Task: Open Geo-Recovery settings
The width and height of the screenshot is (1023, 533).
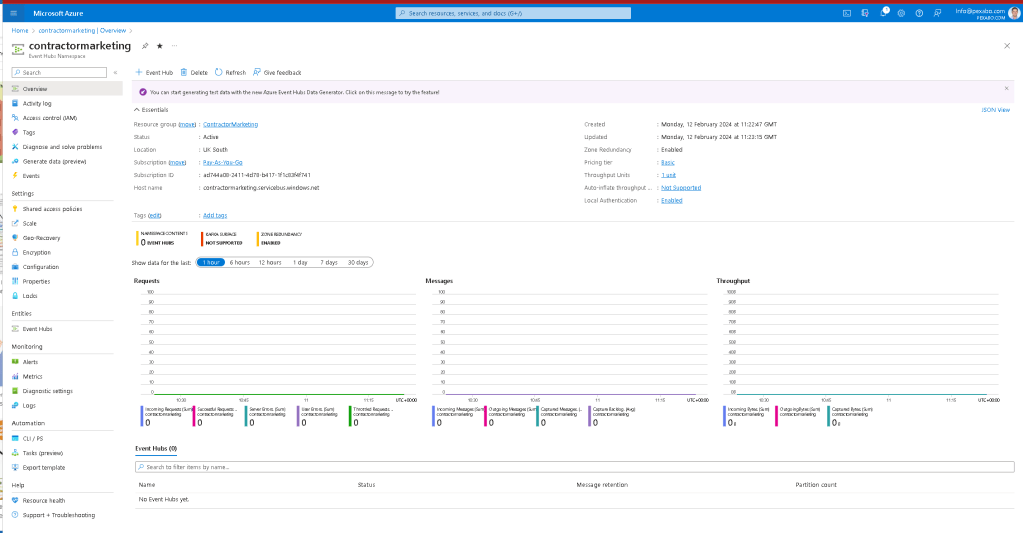Action: click(41, 238)
